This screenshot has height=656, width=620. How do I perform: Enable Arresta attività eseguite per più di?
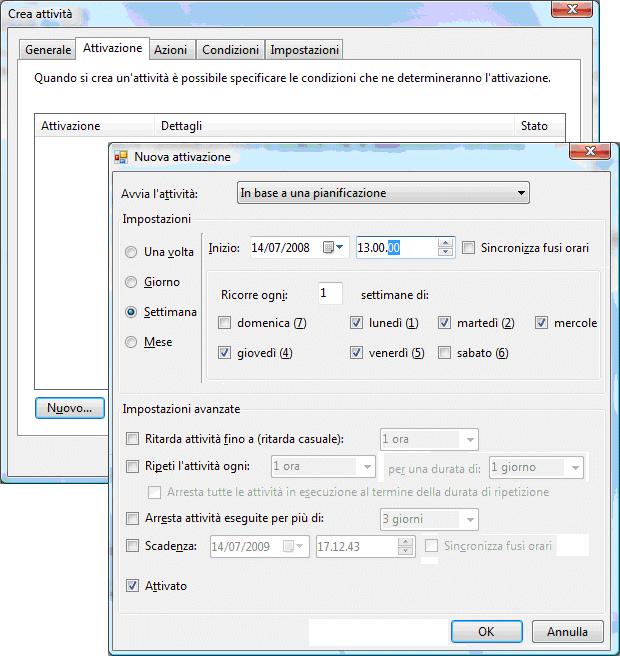133,518
